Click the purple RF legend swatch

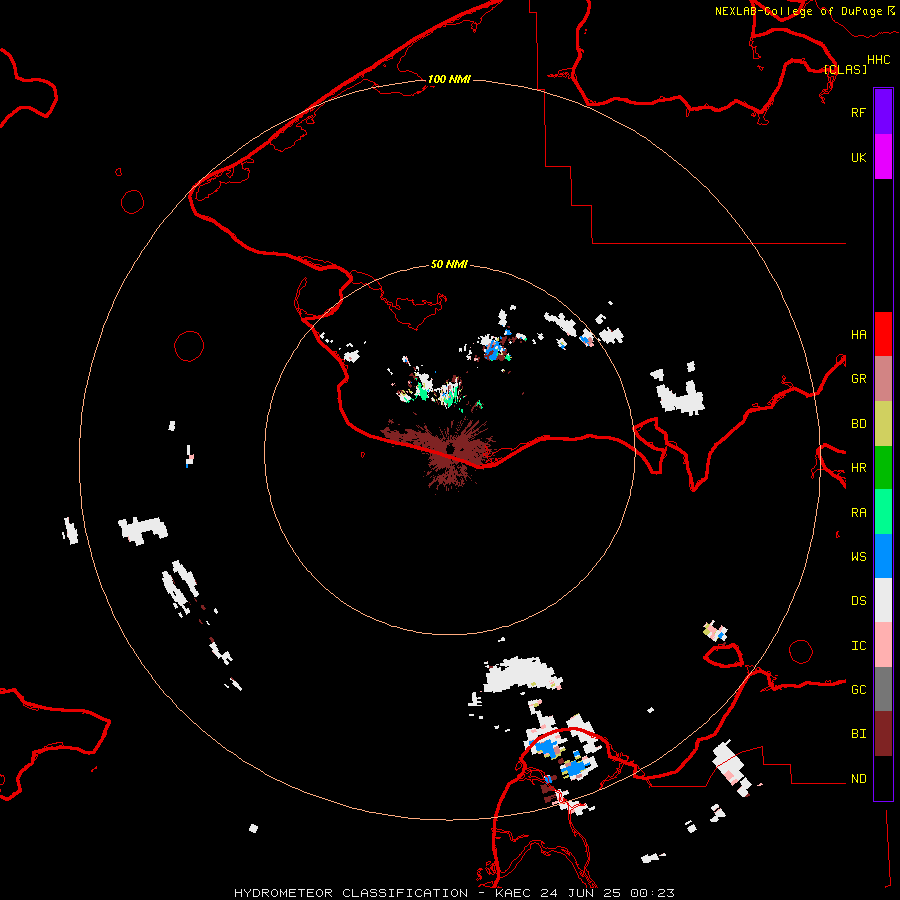coord(883,112)
